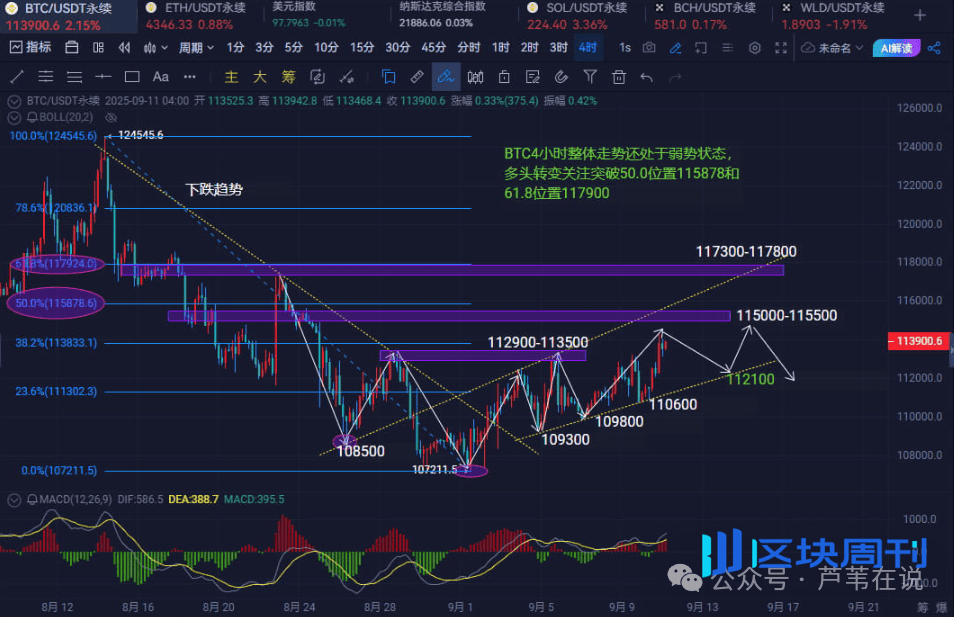Select the ruler measure tool
Image resolution: width=954 pixels, height=617 pixels.
[x=417, y=77]
